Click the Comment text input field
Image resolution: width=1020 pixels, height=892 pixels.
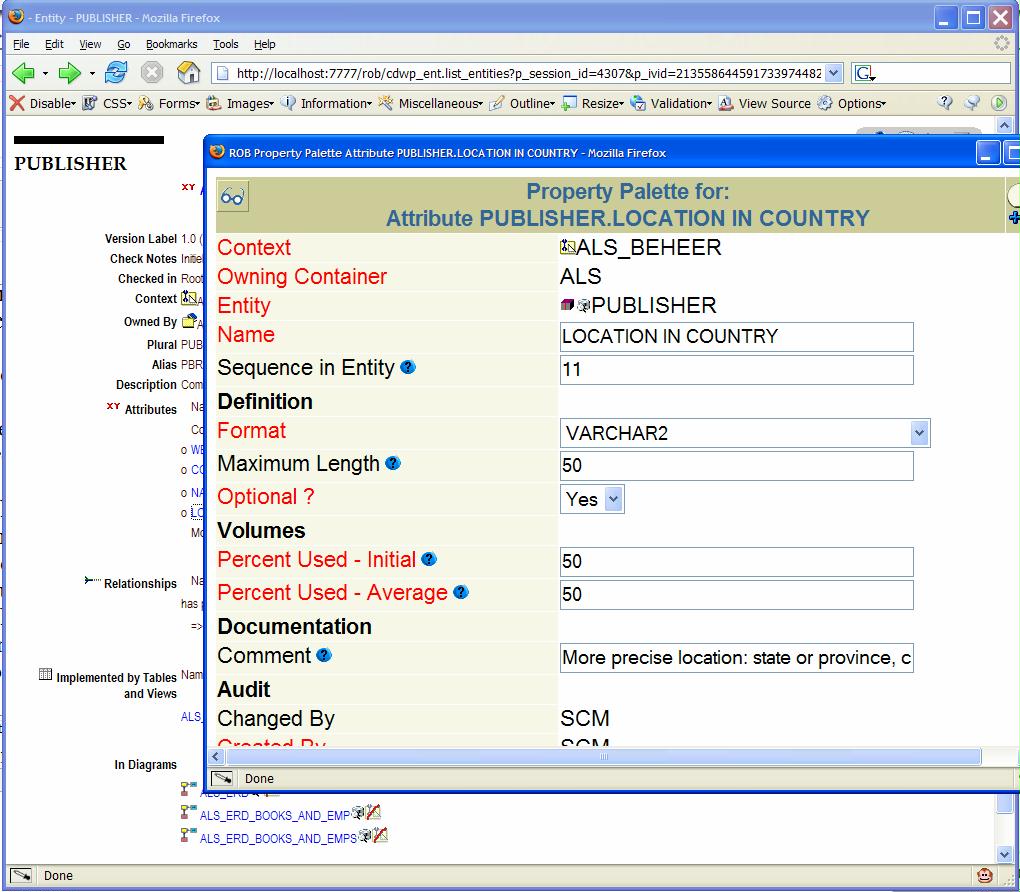tap(736, 658)
